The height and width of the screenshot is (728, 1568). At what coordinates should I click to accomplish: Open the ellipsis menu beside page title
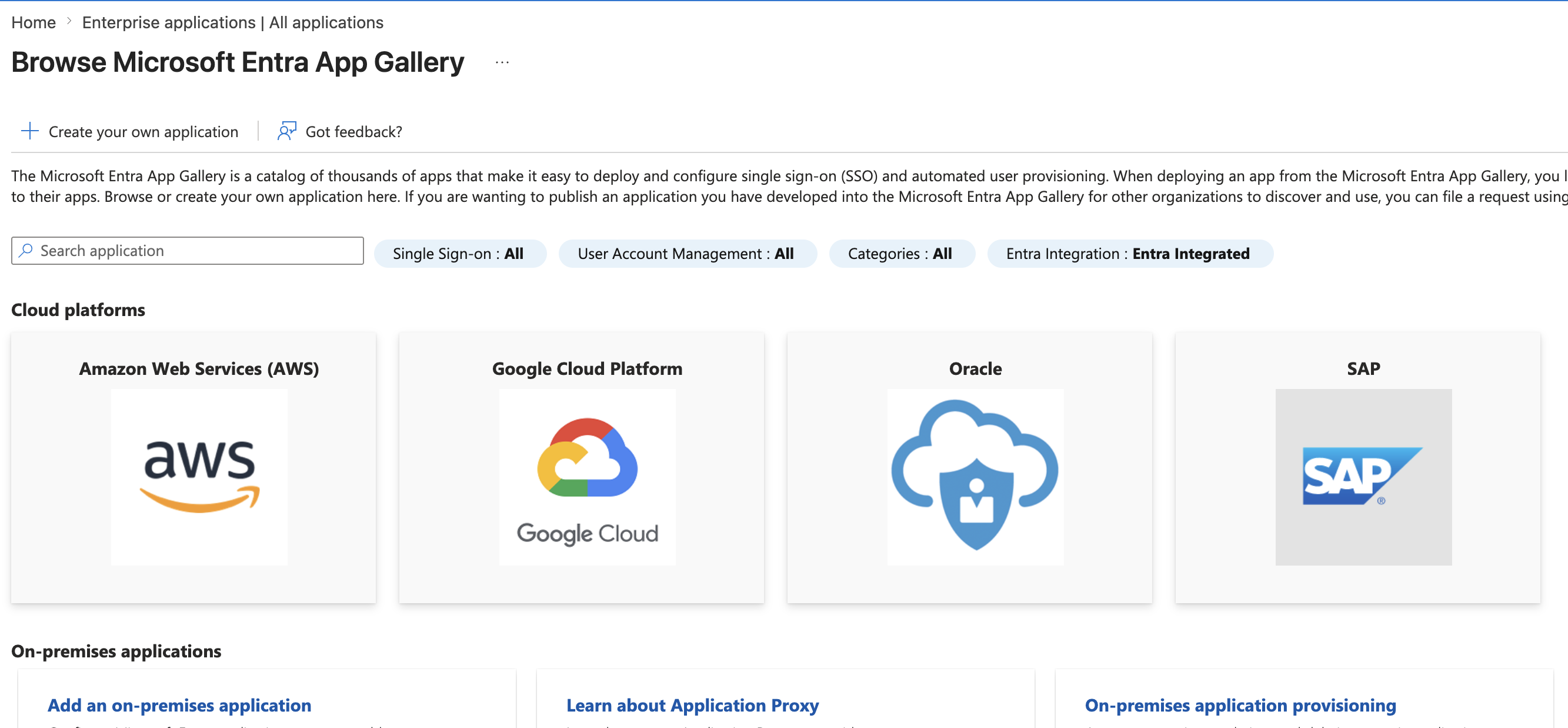tap(502, 62)
